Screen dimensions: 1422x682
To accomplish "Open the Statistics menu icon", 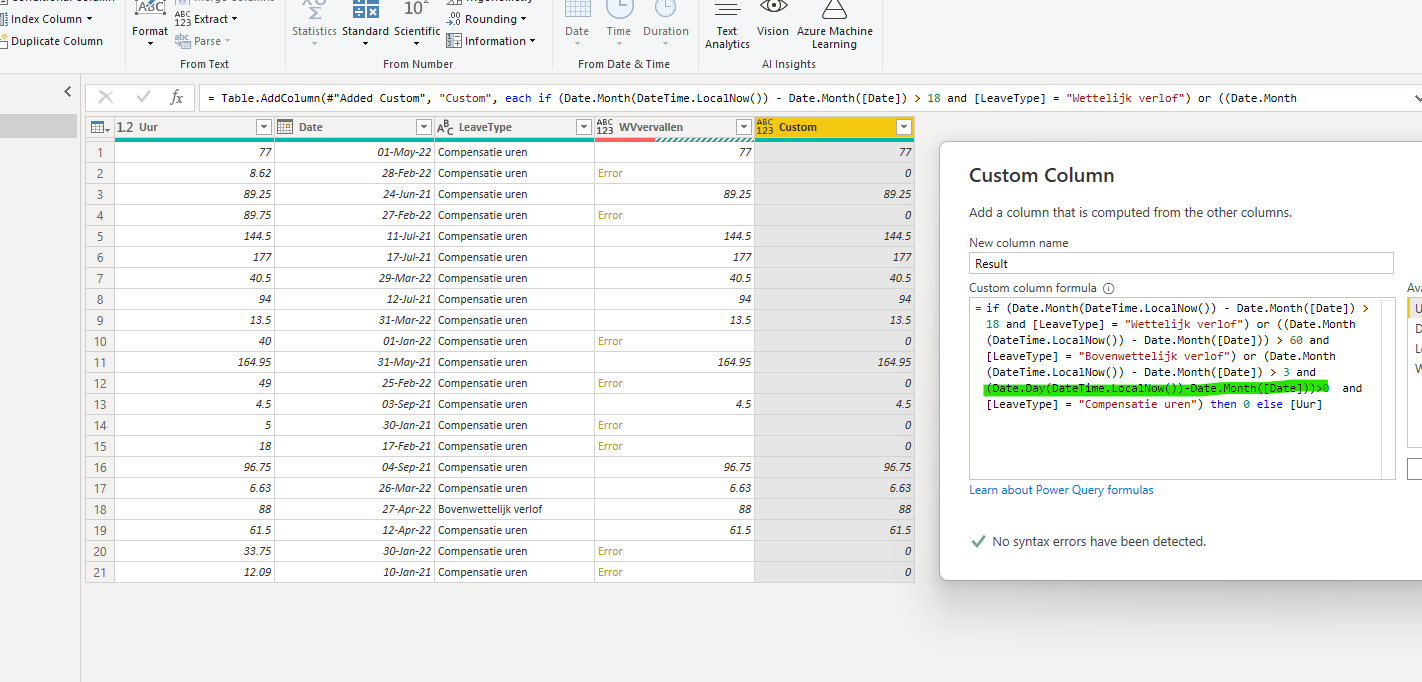I will (314, 12).
